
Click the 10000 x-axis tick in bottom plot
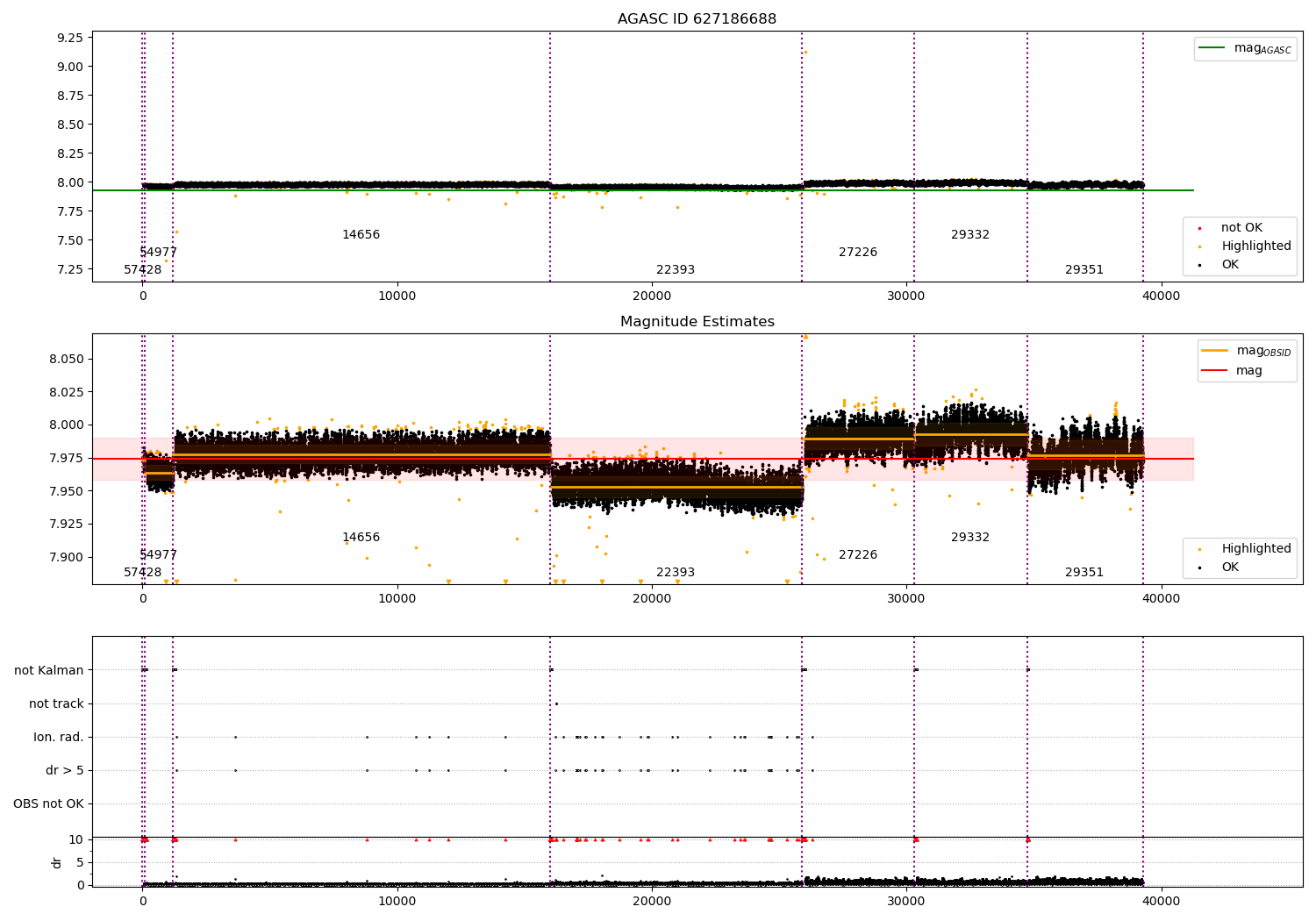click(397, 901)
